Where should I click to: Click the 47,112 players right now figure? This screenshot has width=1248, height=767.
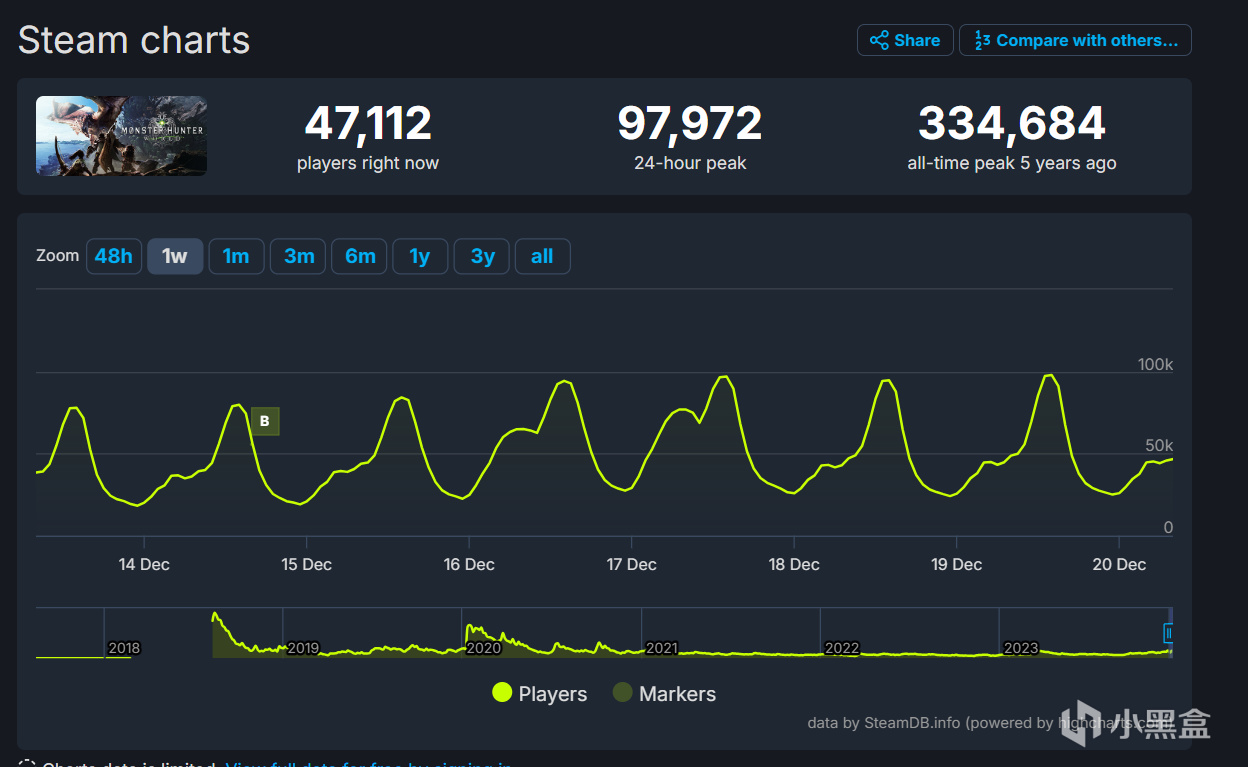(368, 124)
